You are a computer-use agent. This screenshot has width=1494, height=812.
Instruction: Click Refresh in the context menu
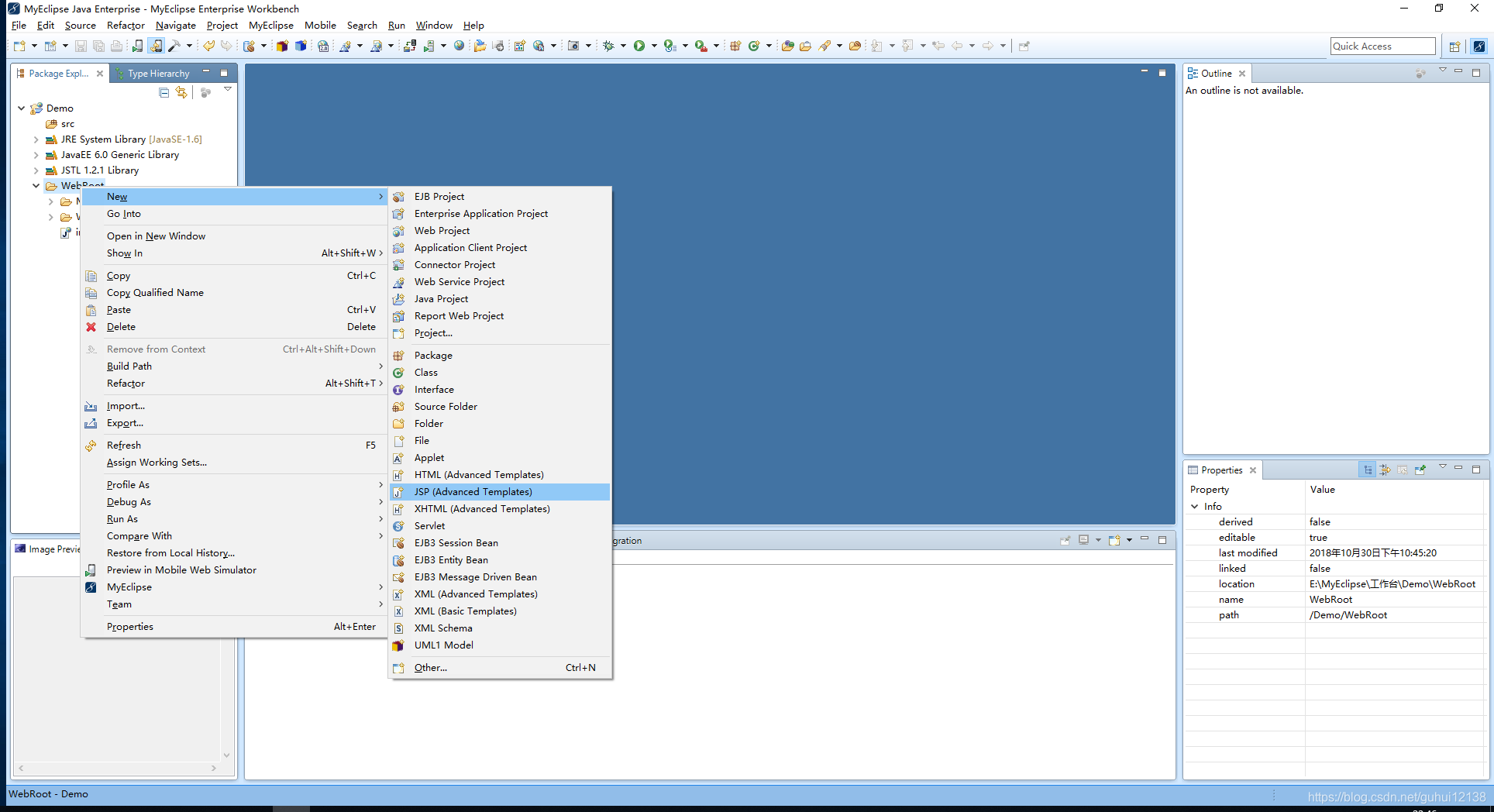click(234, 446)
